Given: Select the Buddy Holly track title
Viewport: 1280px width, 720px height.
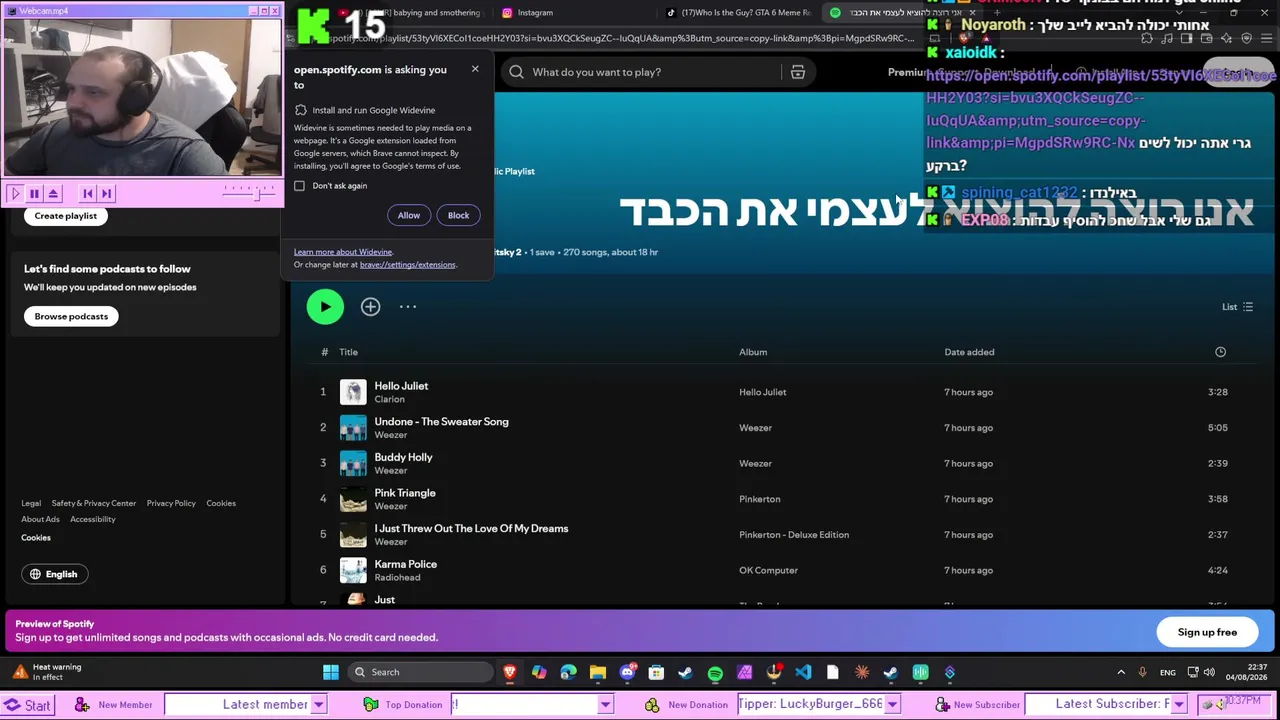Looking at the screenshot, I should [x=403, y=457].
